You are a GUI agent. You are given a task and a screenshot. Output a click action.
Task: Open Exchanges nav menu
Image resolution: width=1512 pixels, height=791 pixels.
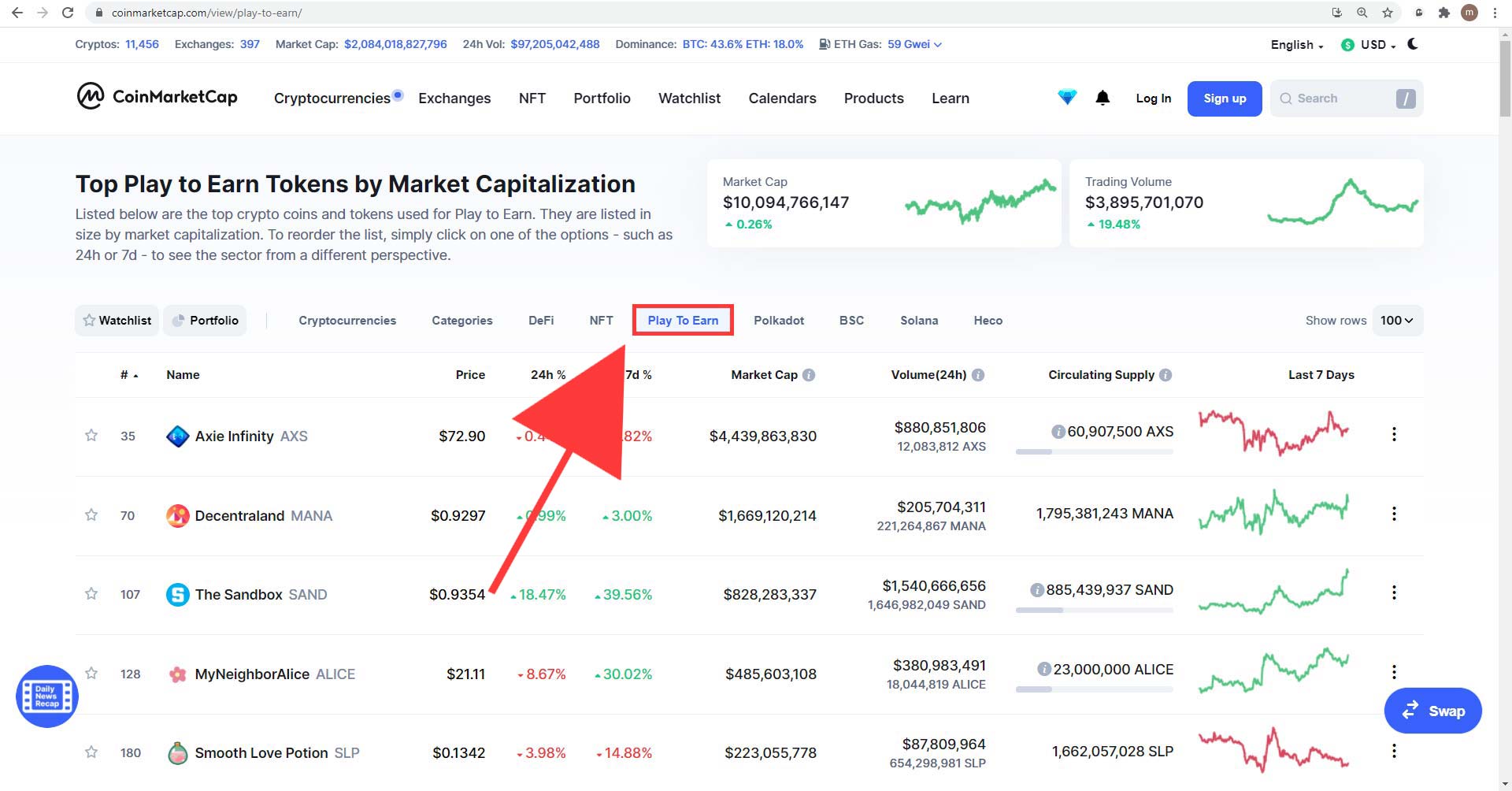click(454, 98)
